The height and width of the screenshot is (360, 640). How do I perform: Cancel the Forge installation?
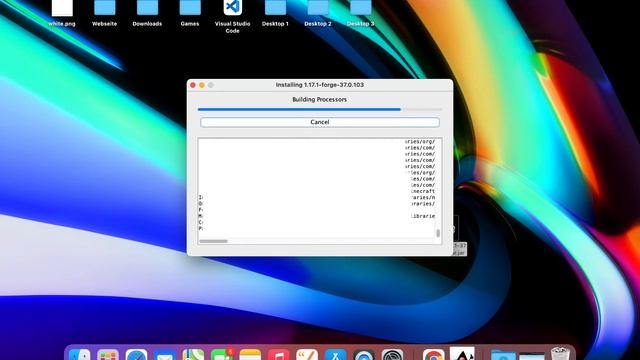[x=320, y=122]
